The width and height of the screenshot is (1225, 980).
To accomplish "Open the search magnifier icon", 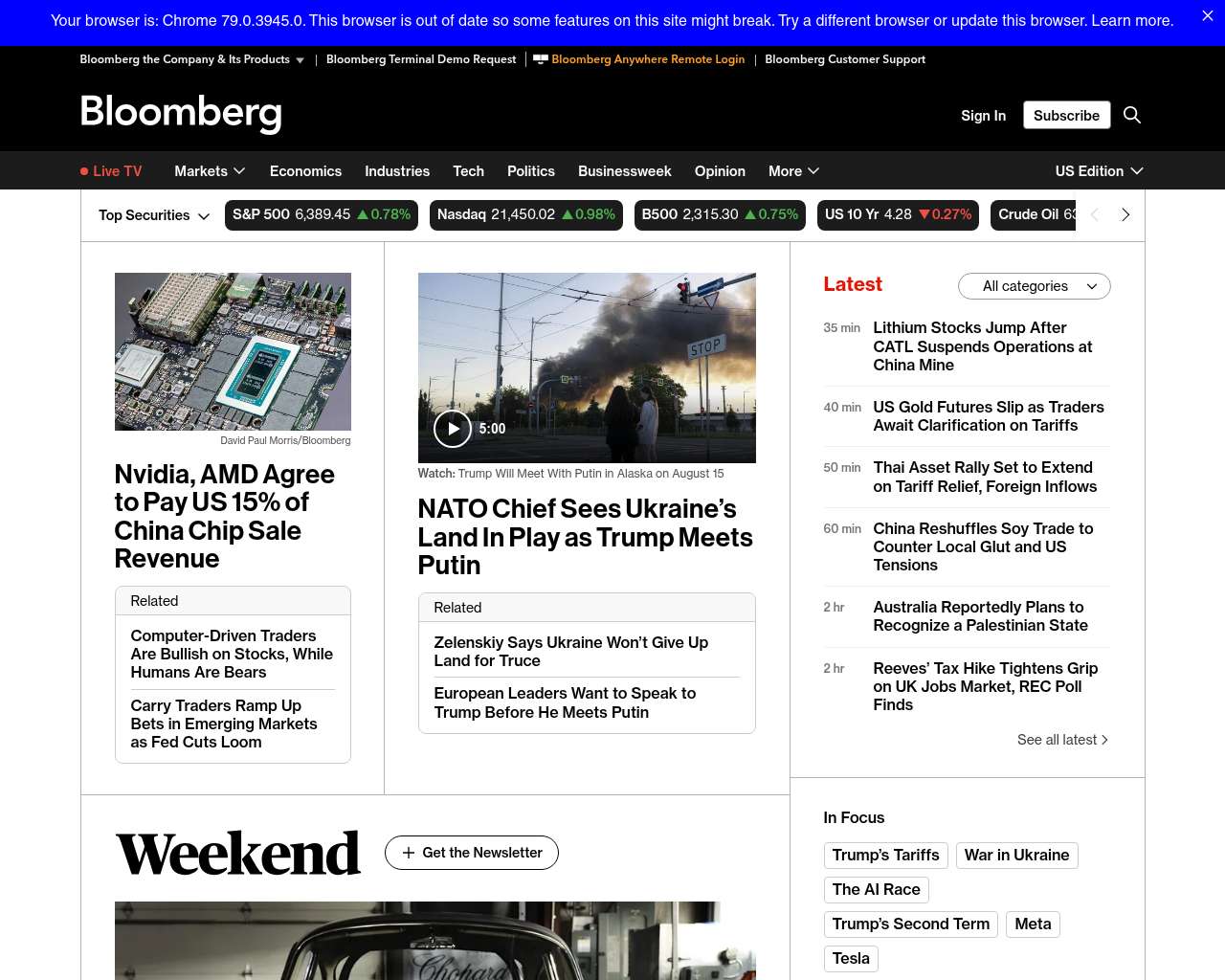I will tap(1132, 115).
